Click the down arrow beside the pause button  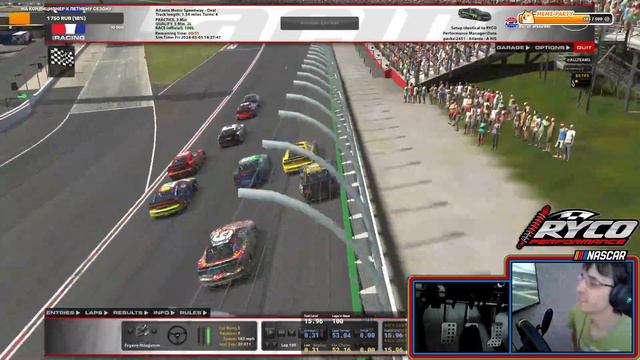coord(292,332)
